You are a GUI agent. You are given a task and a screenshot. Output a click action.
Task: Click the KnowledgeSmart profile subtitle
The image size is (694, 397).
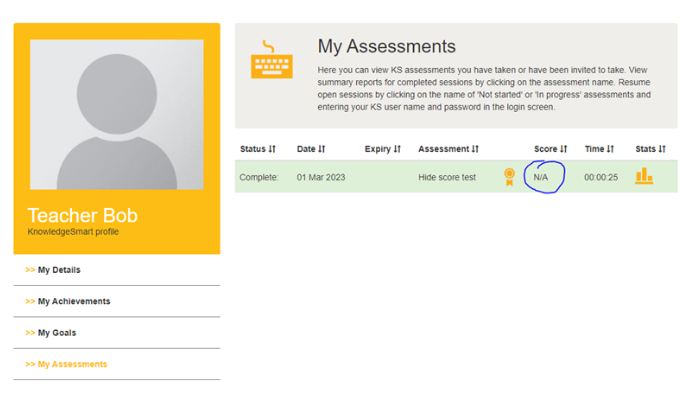point(73,232)
